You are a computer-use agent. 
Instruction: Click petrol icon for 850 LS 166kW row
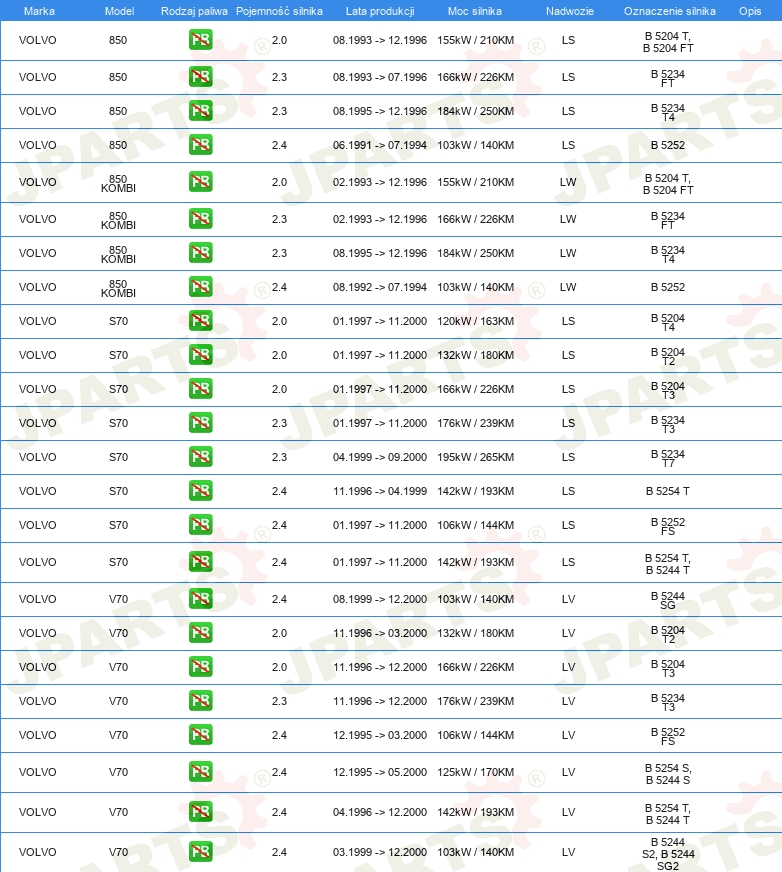200,77
